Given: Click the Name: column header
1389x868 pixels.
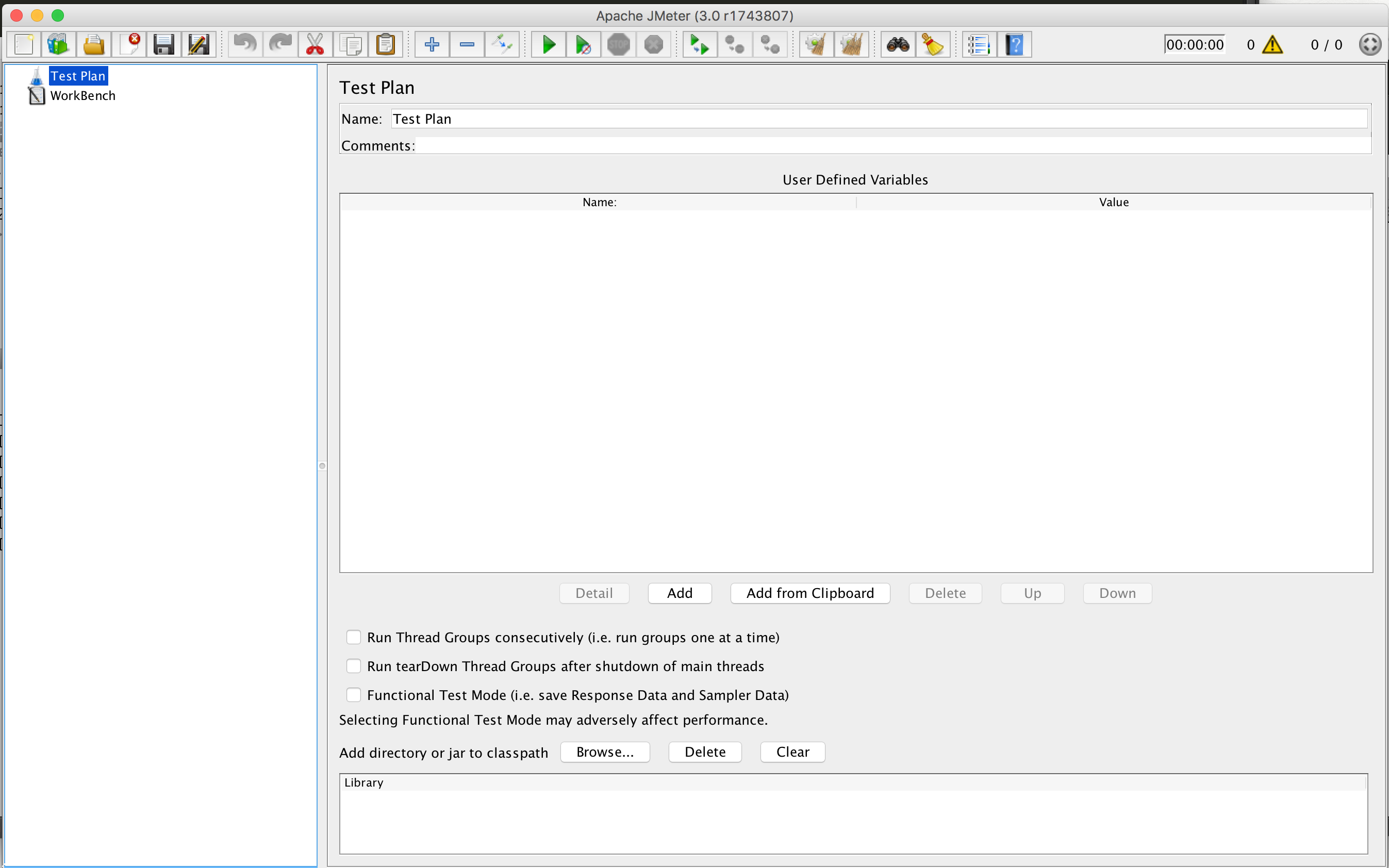Looking at the screenshot, I should (598, 202).
